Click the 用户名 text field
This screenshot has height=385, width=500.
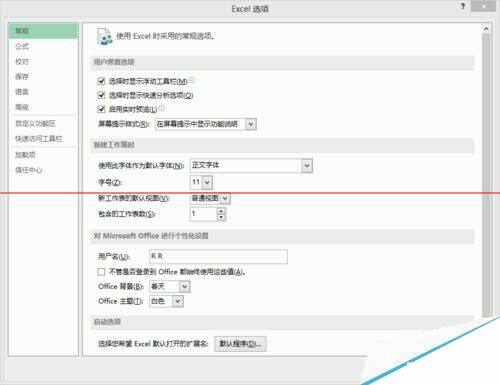point(218,256)
